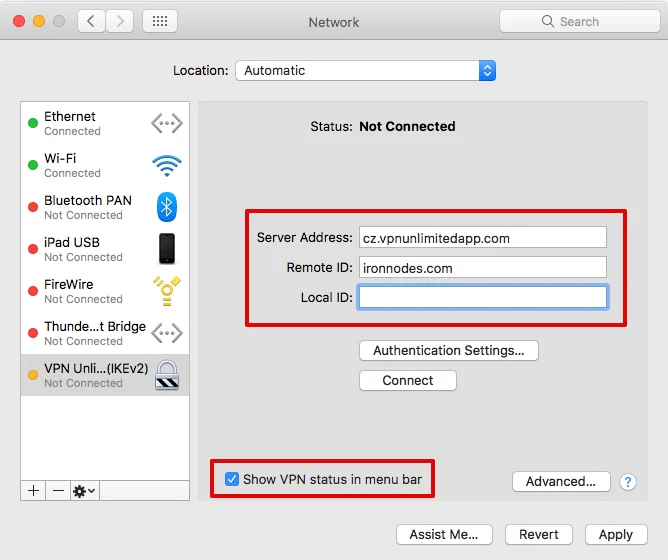The width and height of the screenshot is (668, 560).
Task: Select VPN Unlimited IKEv2 service entry
Action: coord(95,375)
